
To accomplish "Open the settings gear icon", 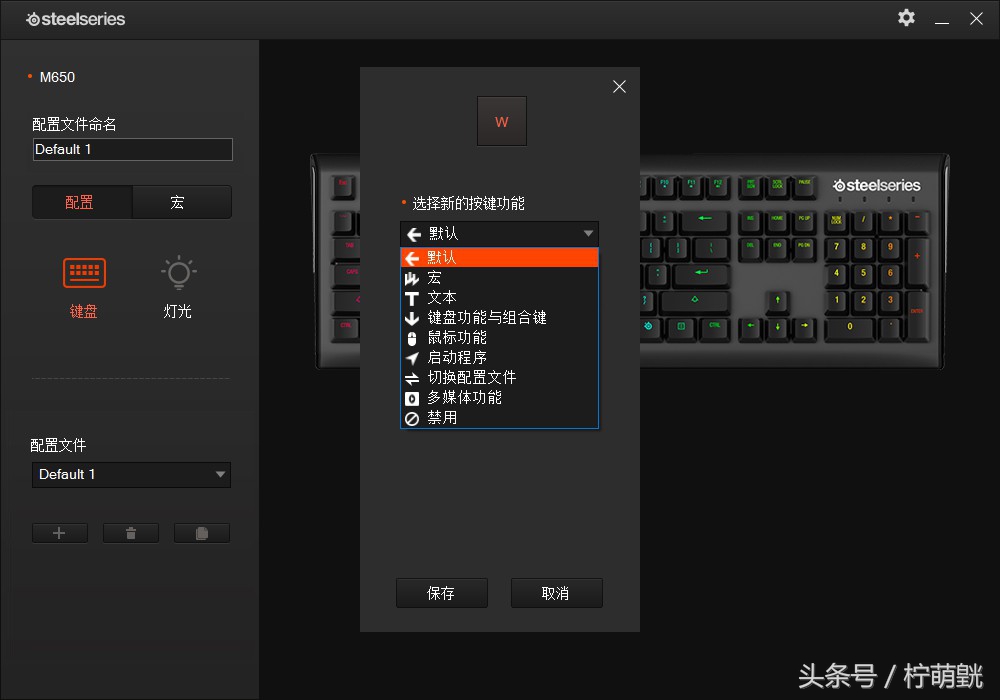I will (906, 18).
